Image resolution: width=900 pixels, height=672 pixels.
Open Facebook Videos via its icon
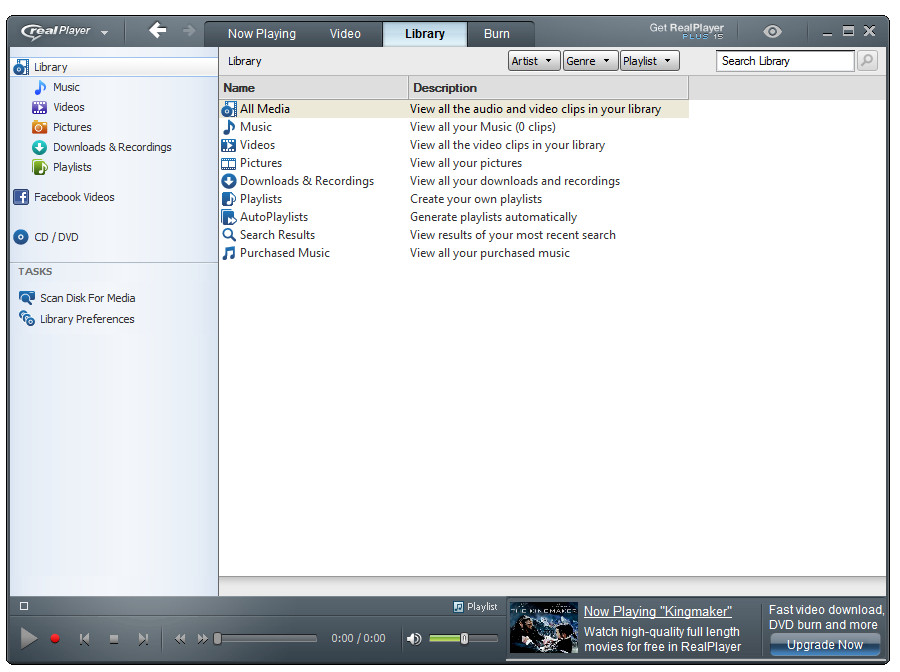21,197
